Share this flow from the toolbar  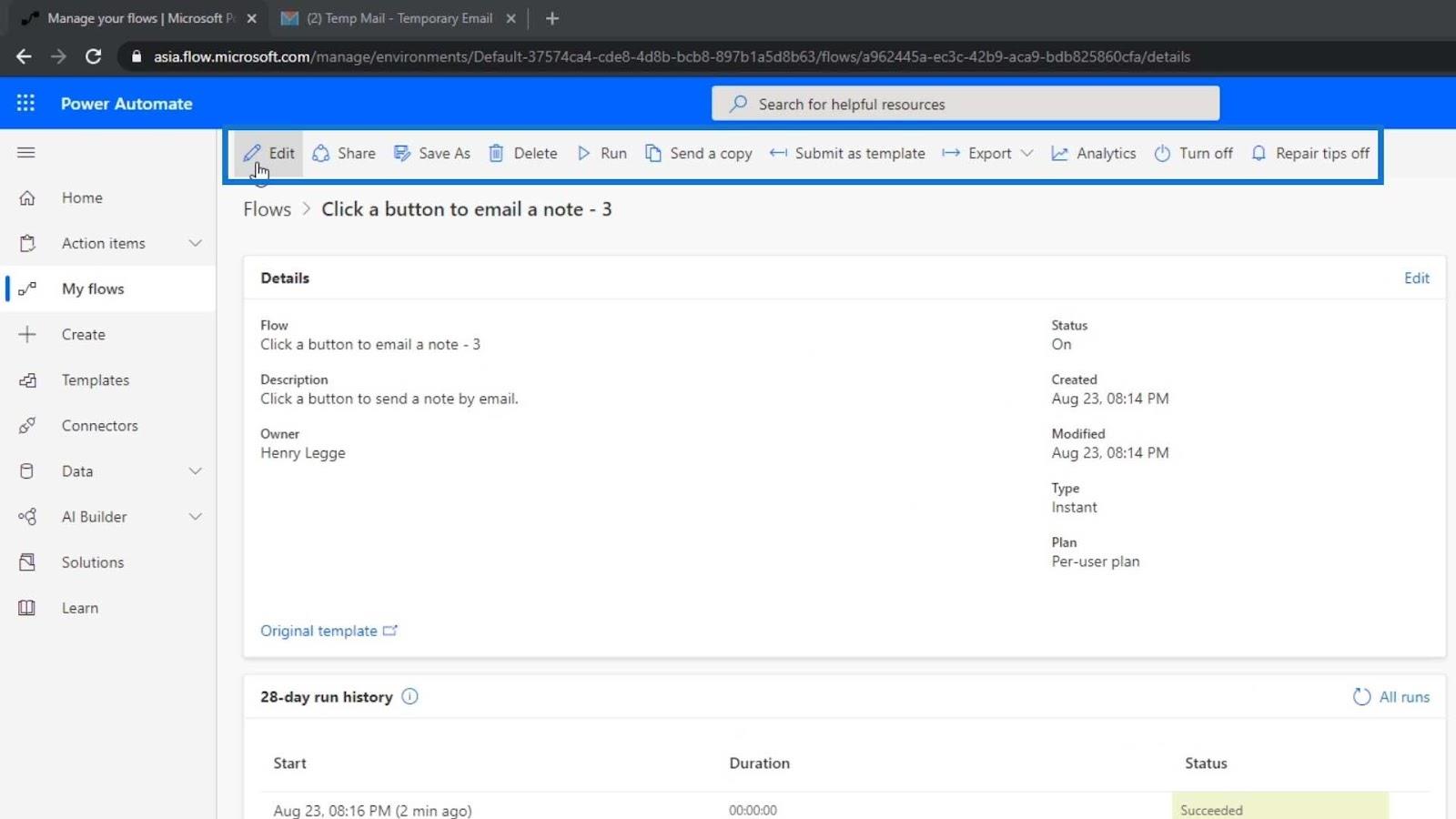(344, 153)
